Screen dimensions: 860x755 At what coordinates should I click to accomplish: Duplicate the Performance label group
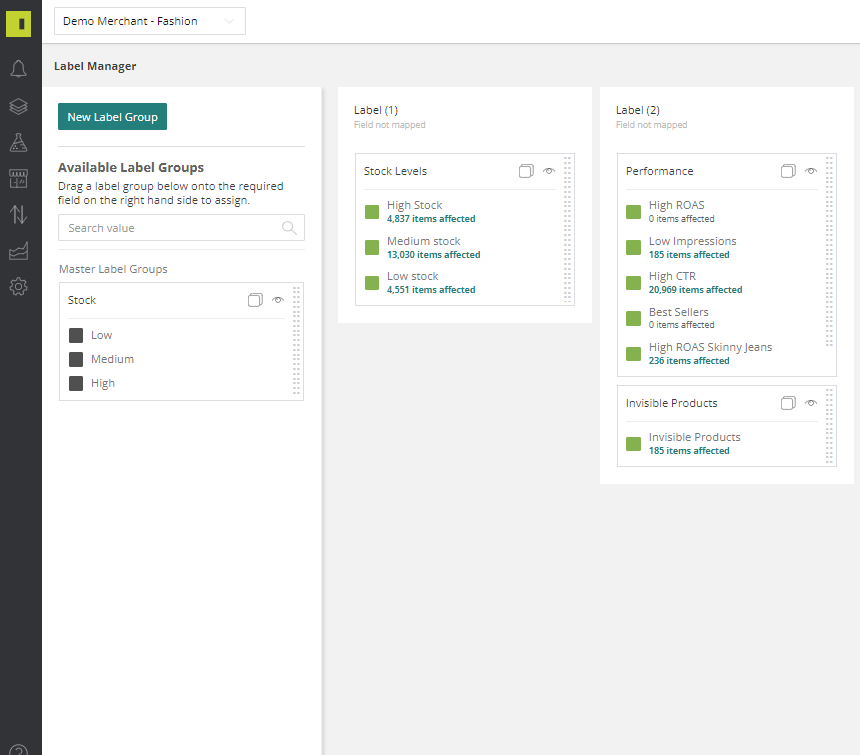click(788, 171)
